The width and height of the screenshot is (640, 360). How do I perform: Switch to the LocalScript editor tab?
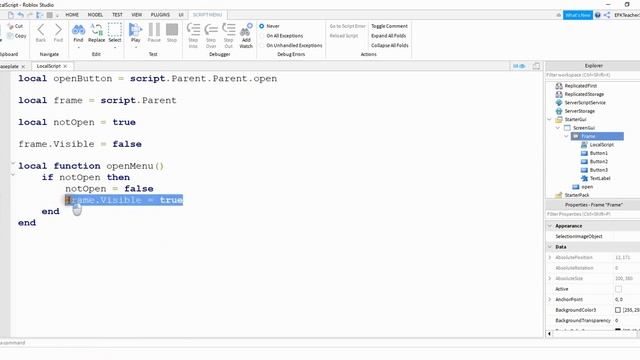click(49, 66)
